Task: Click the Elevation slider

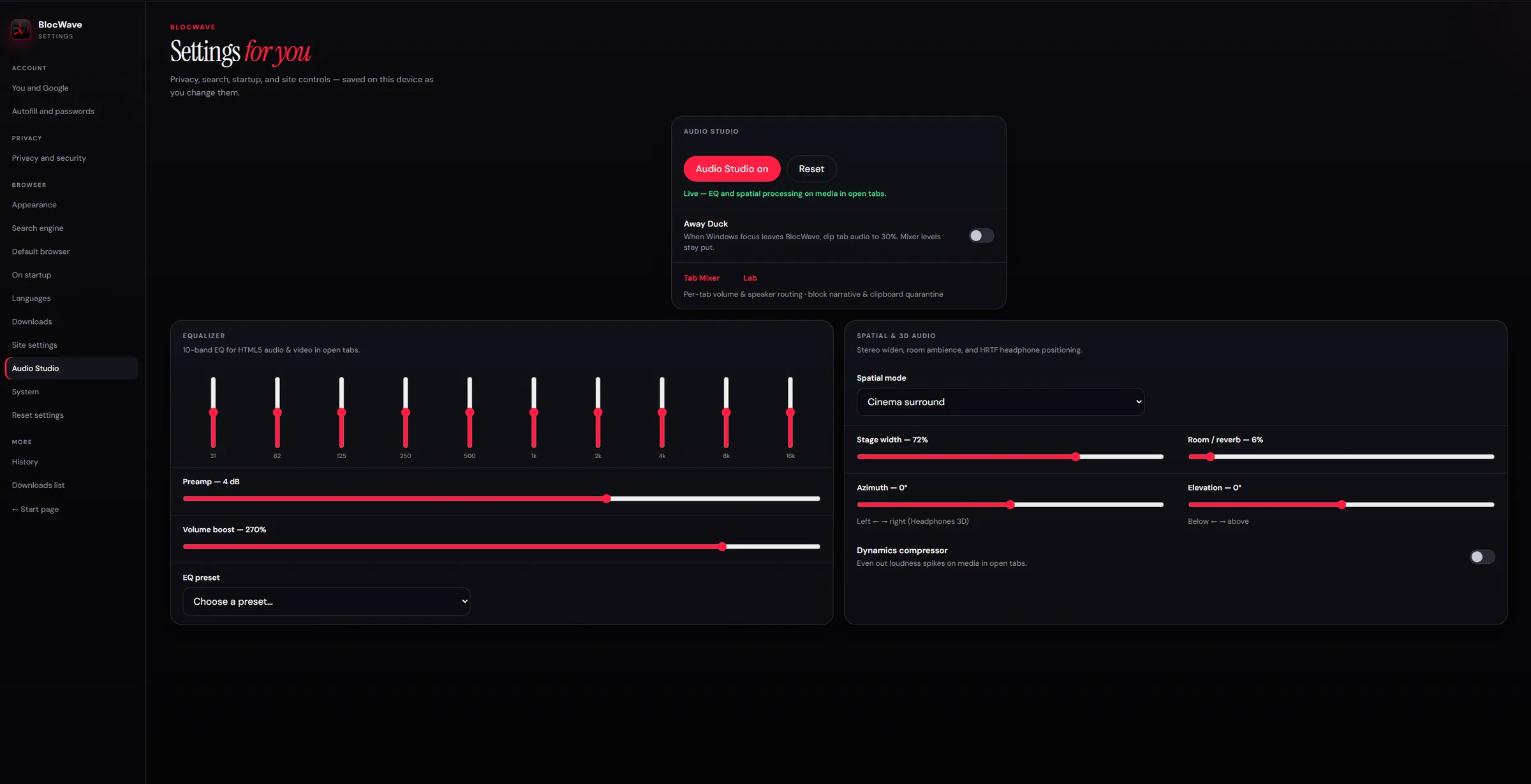Action: tap(1341, 505)
